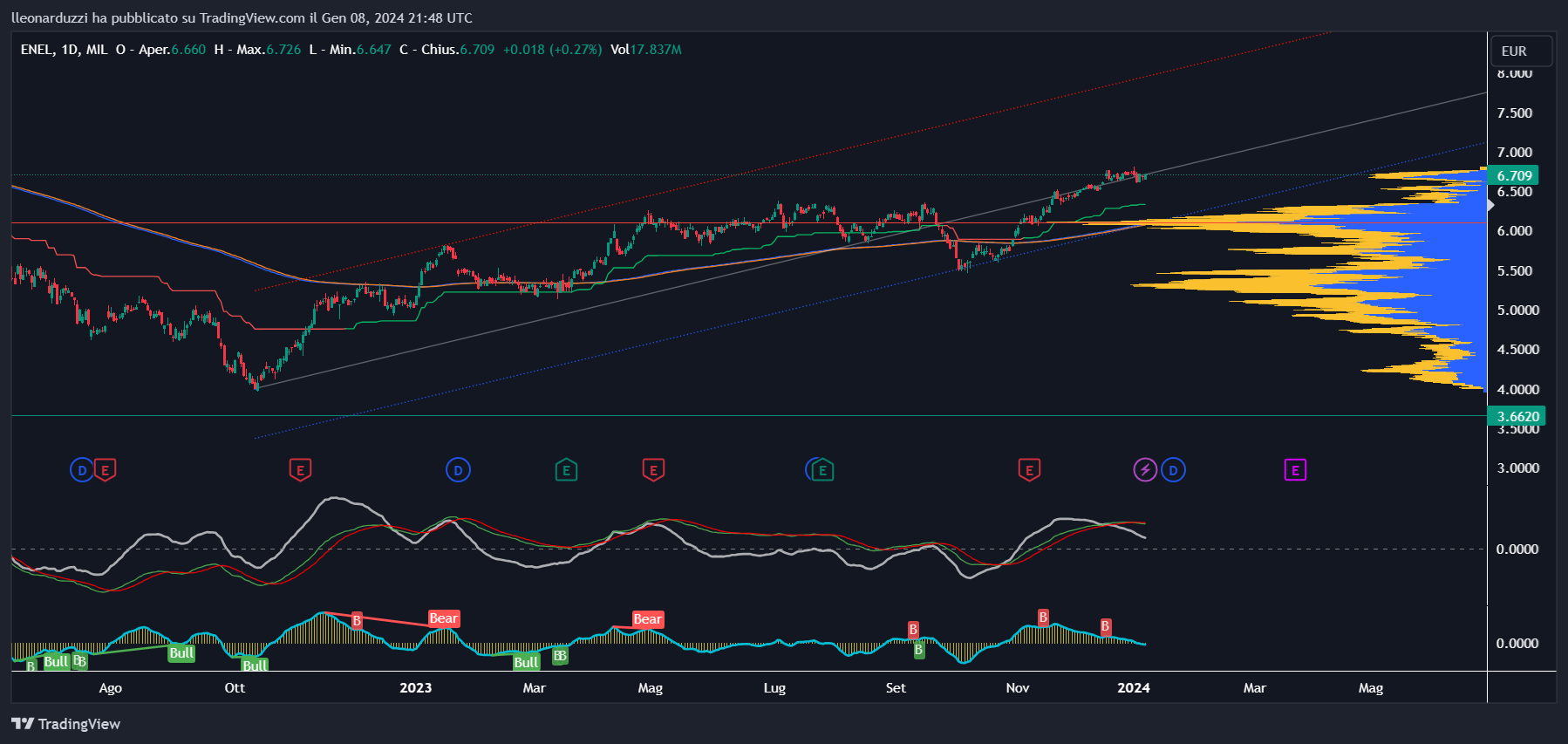Click the purple lightning event marker
The image size is (1568, 744).
1145,471
